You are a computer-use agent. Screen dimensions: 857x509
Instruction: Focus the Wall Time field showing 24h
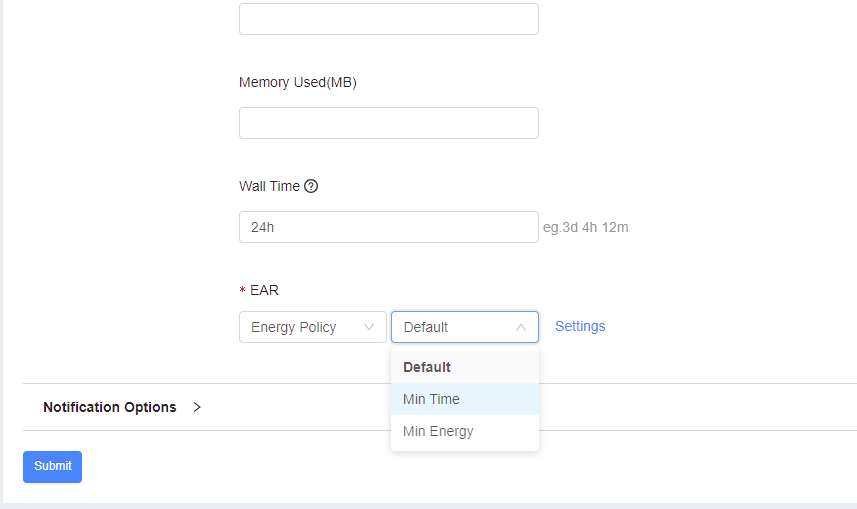pos(388,227)
